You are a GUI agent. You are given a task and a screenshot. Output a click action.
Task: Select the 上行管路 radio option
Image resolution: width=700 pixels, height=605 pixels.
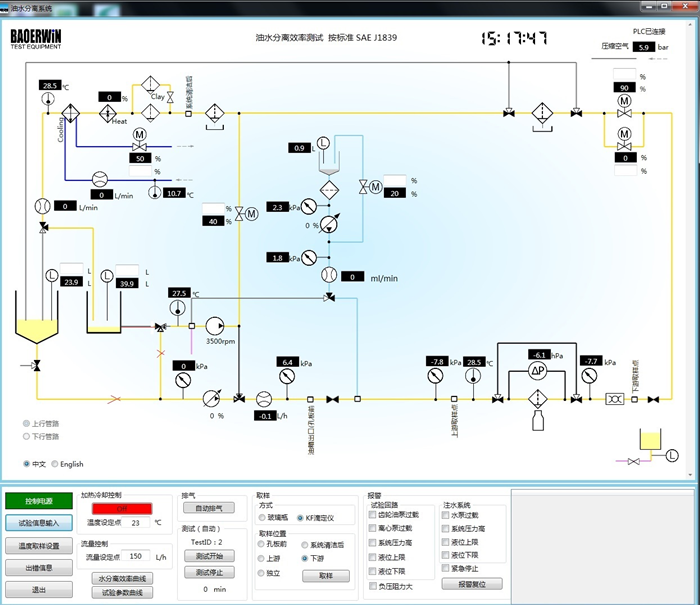pyautogui.click(x=26, y=423)
